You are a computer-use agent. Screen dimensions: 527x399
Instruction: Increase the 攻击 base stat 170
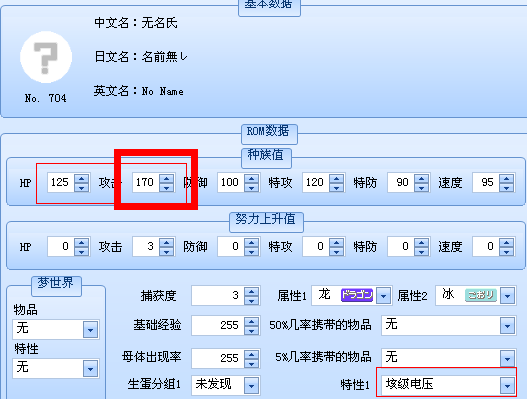click(x=166, y=178)
